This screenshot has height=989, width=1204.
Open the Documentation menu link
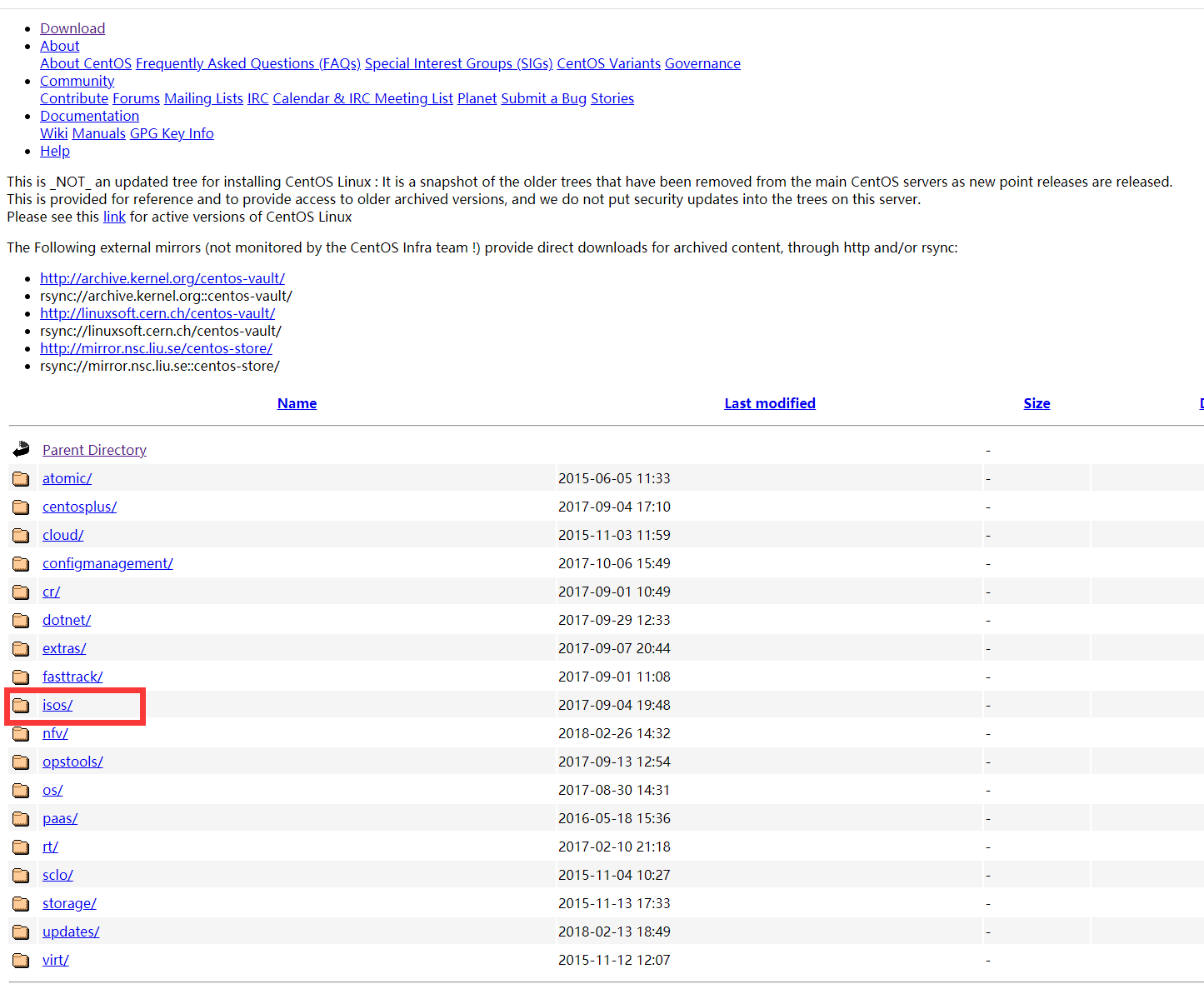90,116
